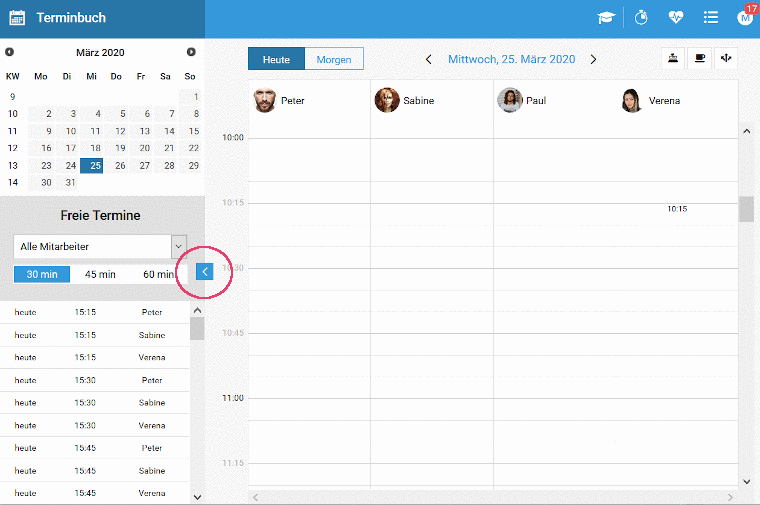Collapse the sidebar with blue arrow
Image resolution: width=760 pixels, height=505 pixels.
204,270
